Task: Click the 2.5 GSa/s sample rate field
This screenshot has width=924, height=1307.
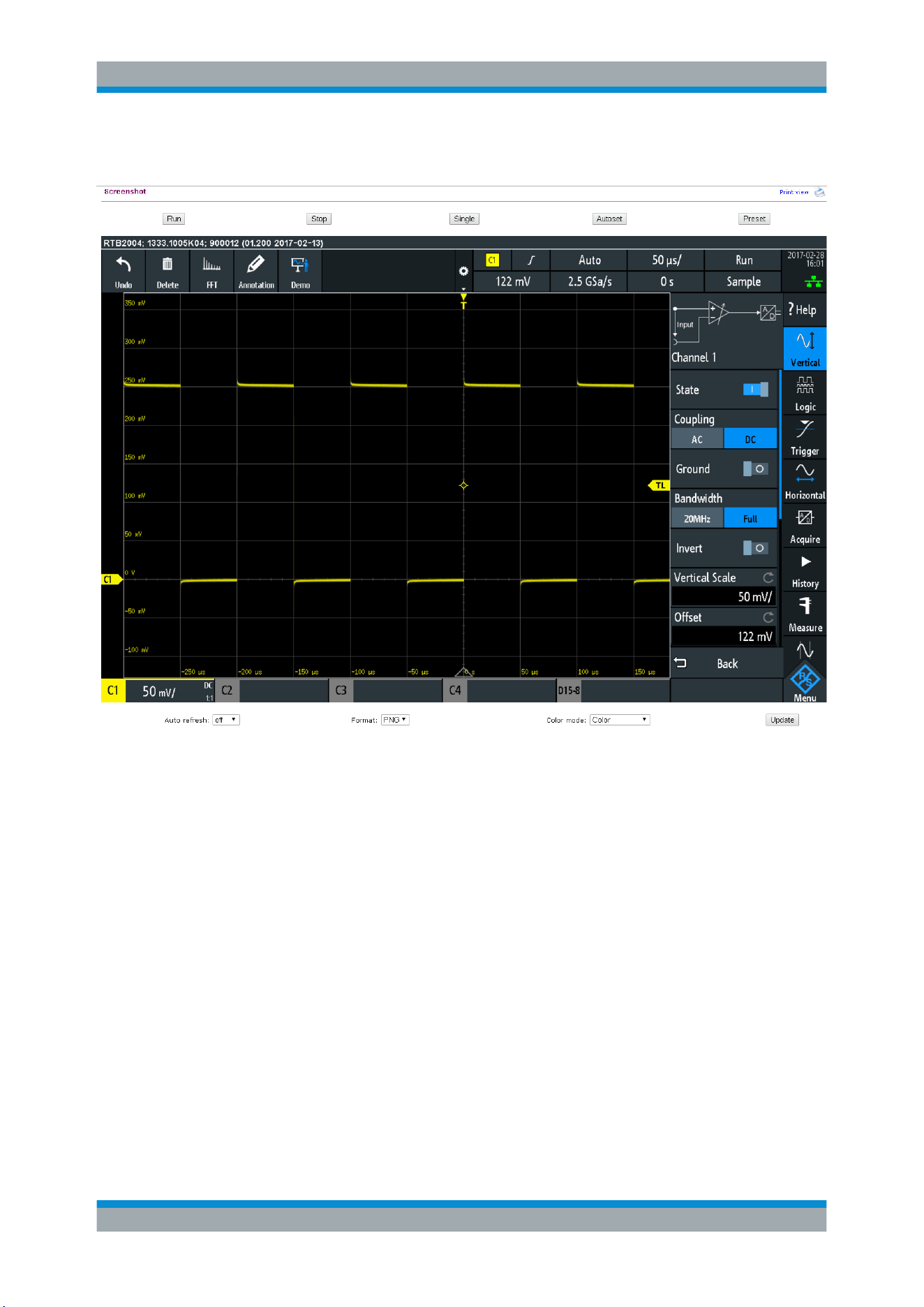Action: pyautogui.click(x=589, y=281)
